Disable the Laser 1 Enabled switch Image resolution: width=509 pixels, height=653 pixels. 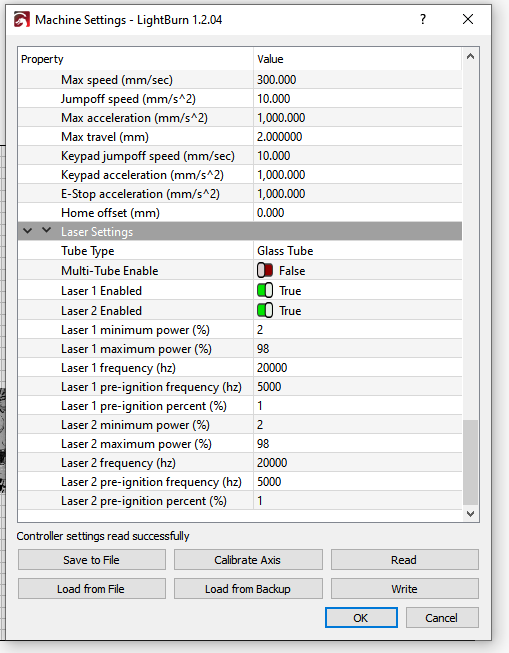(265, 290)
